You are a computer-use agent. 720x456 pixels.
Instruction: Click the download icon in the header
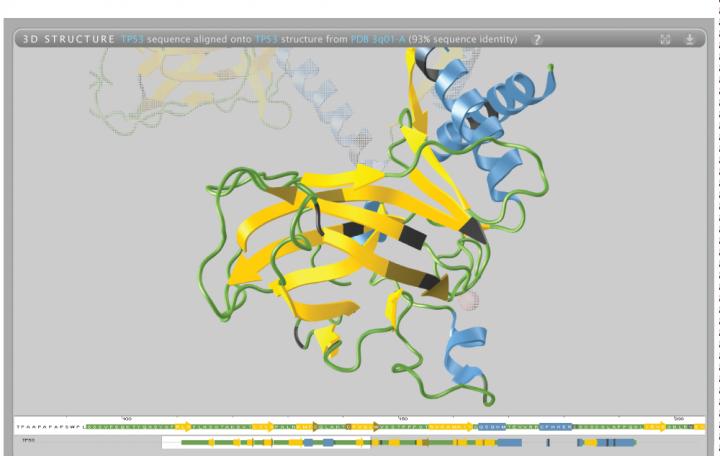(689, 39)
